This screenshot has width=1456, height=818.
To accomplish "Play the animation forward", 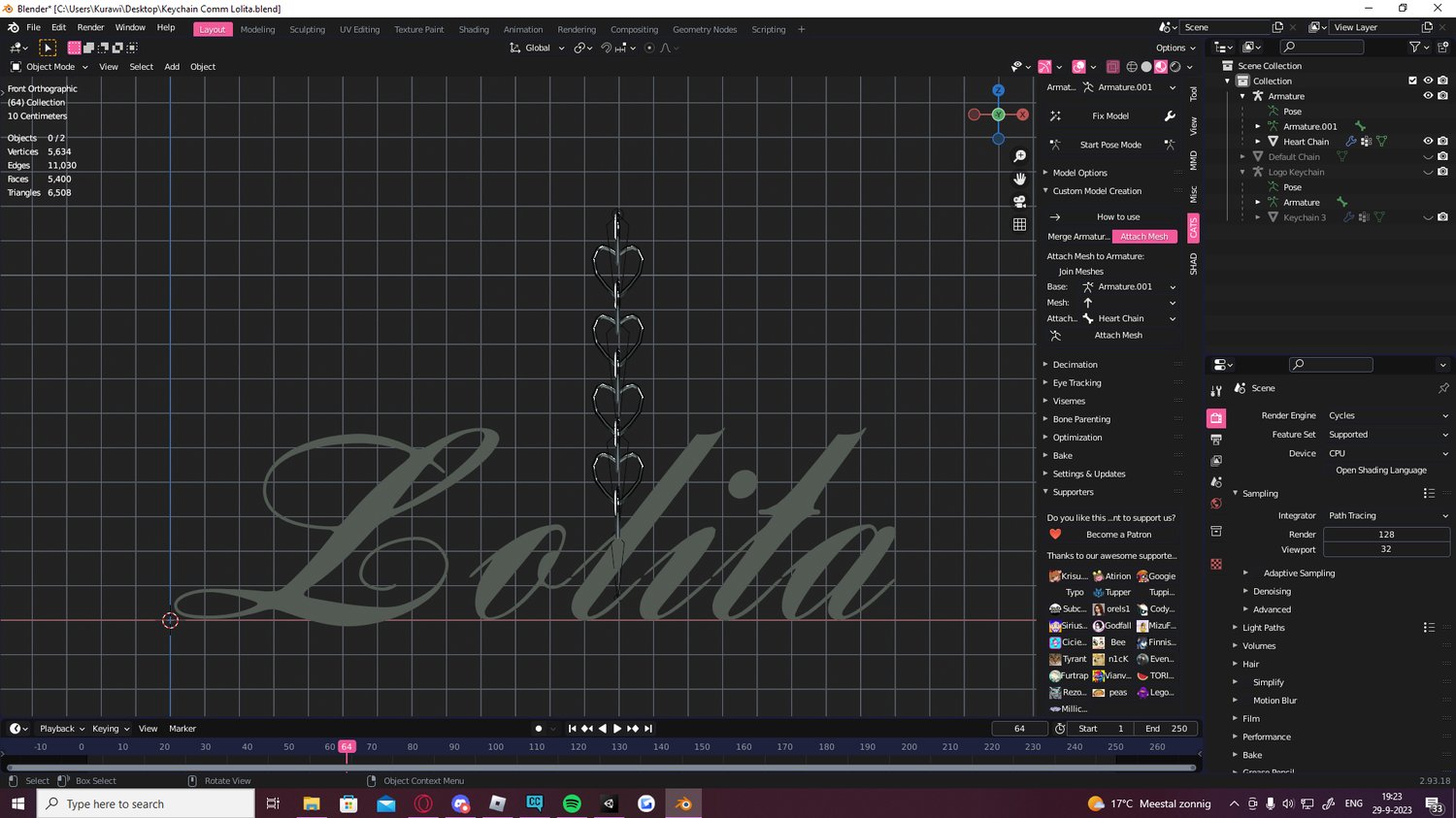I will (617, 729).
